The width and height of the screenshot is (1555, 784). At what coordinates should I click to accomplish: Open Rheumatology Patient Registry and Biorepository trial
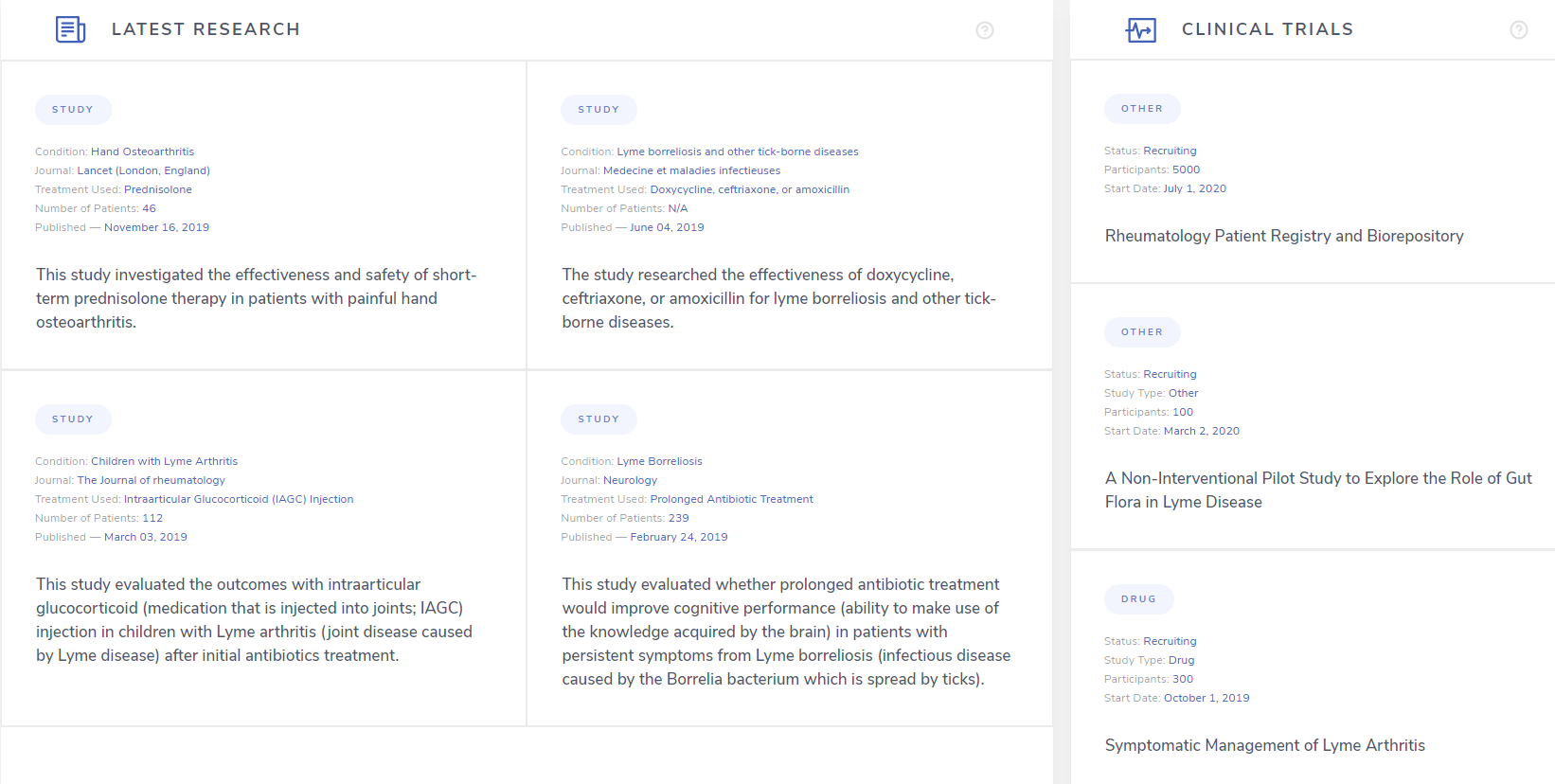click(x=1284, y=236)
